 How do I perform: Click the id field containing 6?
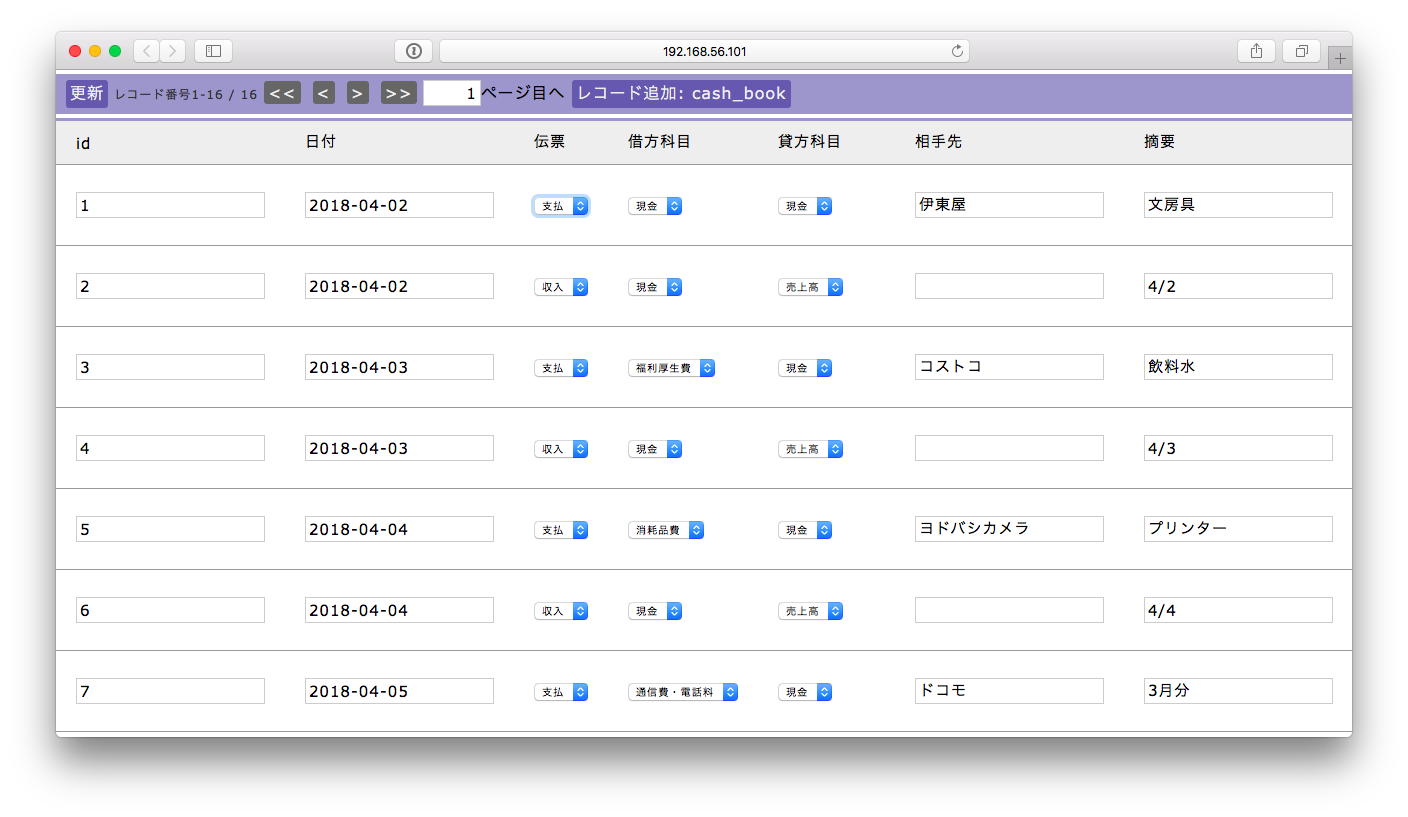click(170, 610)
